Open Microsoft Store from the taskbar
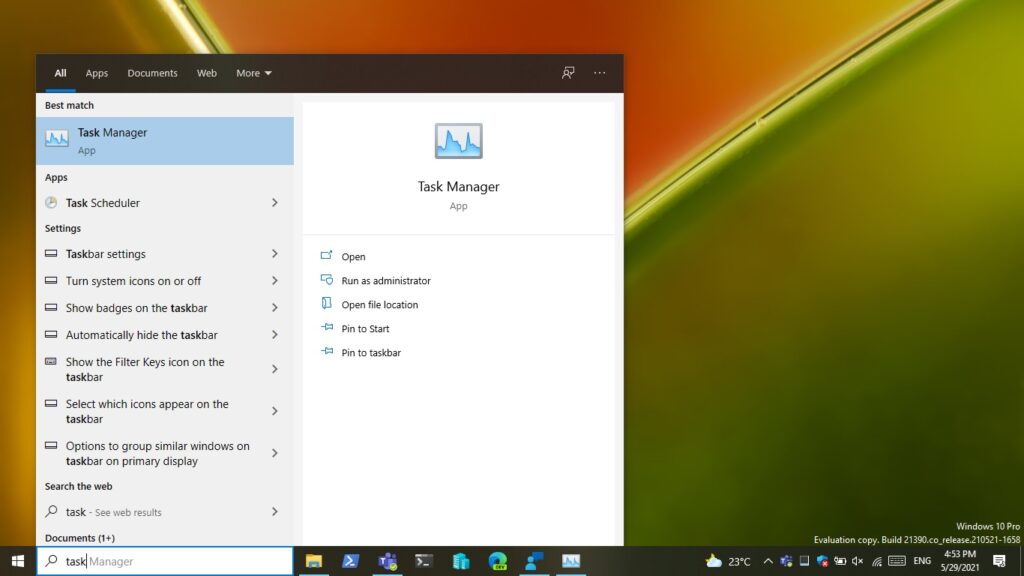This screenshot has width=1024, height=576. [x=461, y=561]
